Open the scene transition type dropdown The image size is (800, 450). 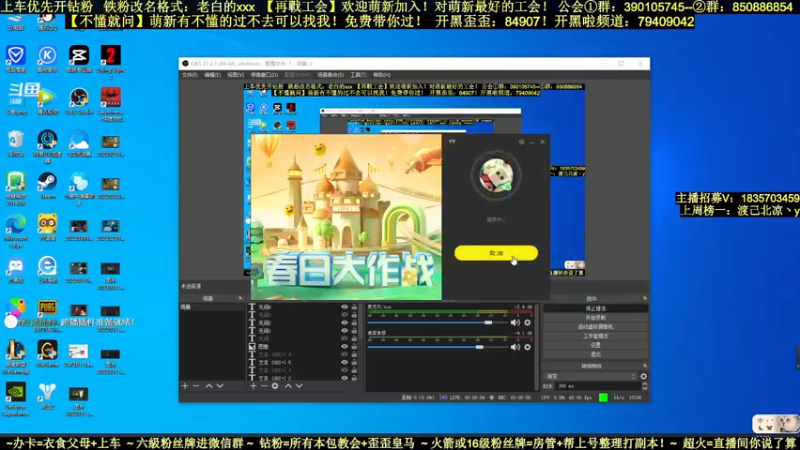[x=590, y=376]
